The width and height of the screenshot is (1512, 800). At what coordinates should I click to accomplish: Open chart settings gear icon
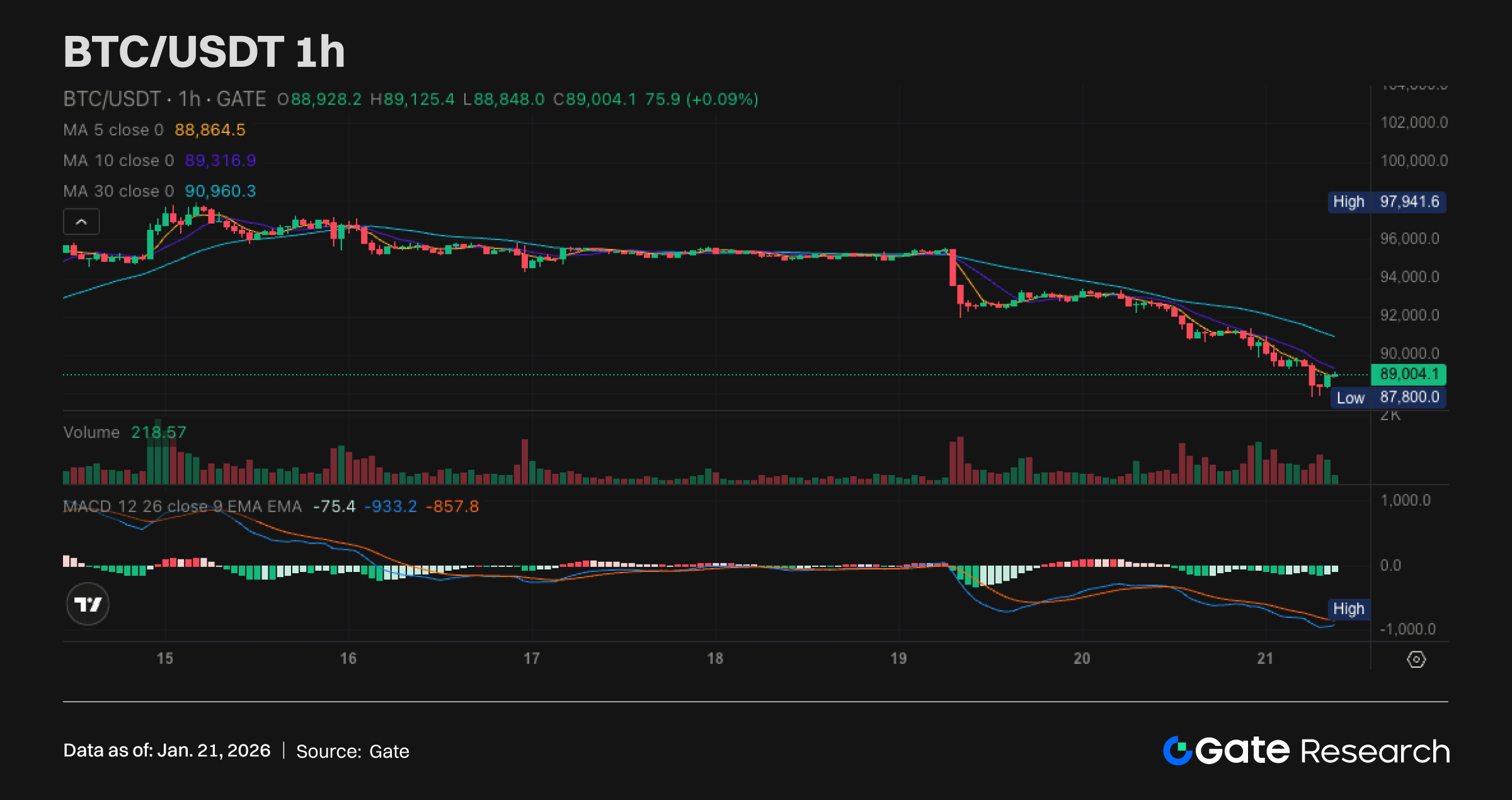click(x=1416, y=660)
